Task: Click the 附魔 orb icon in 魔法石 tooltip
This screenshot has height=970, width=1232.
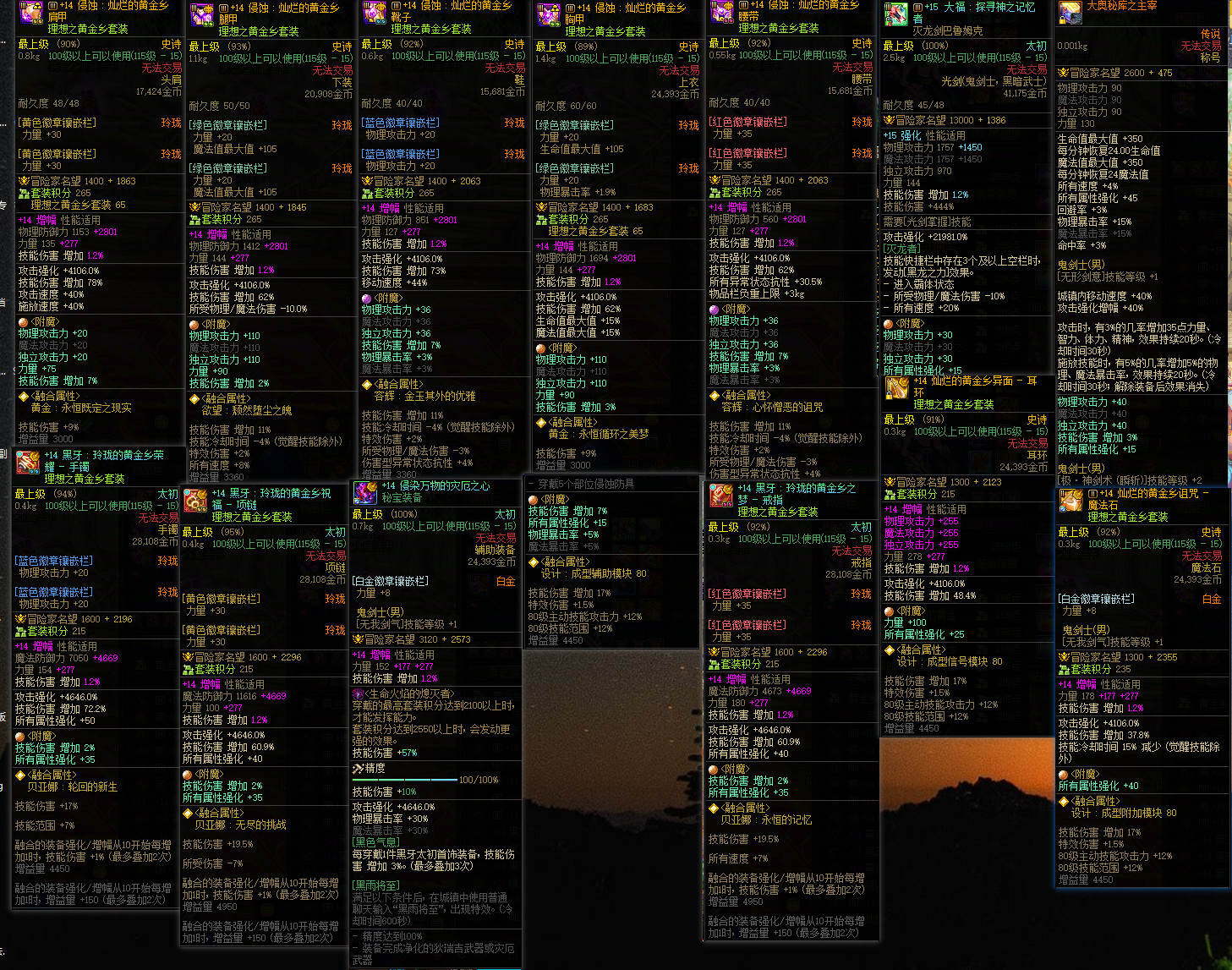Action: click(x=1064, y=774)
